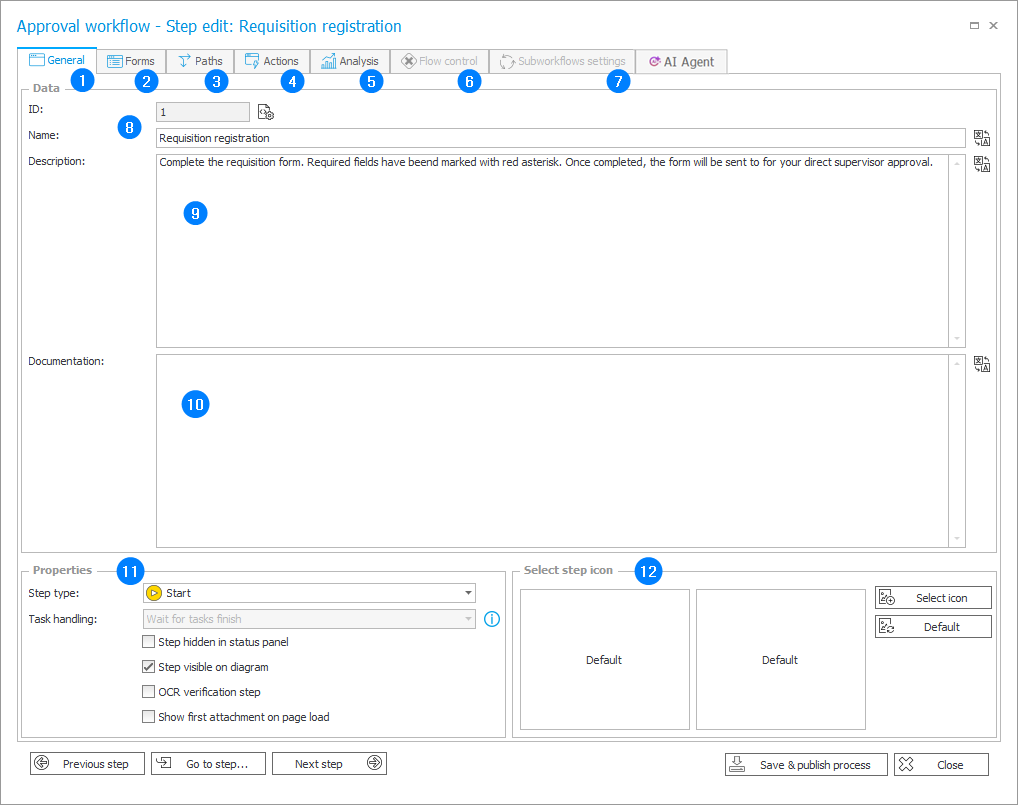
Task: Switch to the Forms tab
Action: [131, 61]
